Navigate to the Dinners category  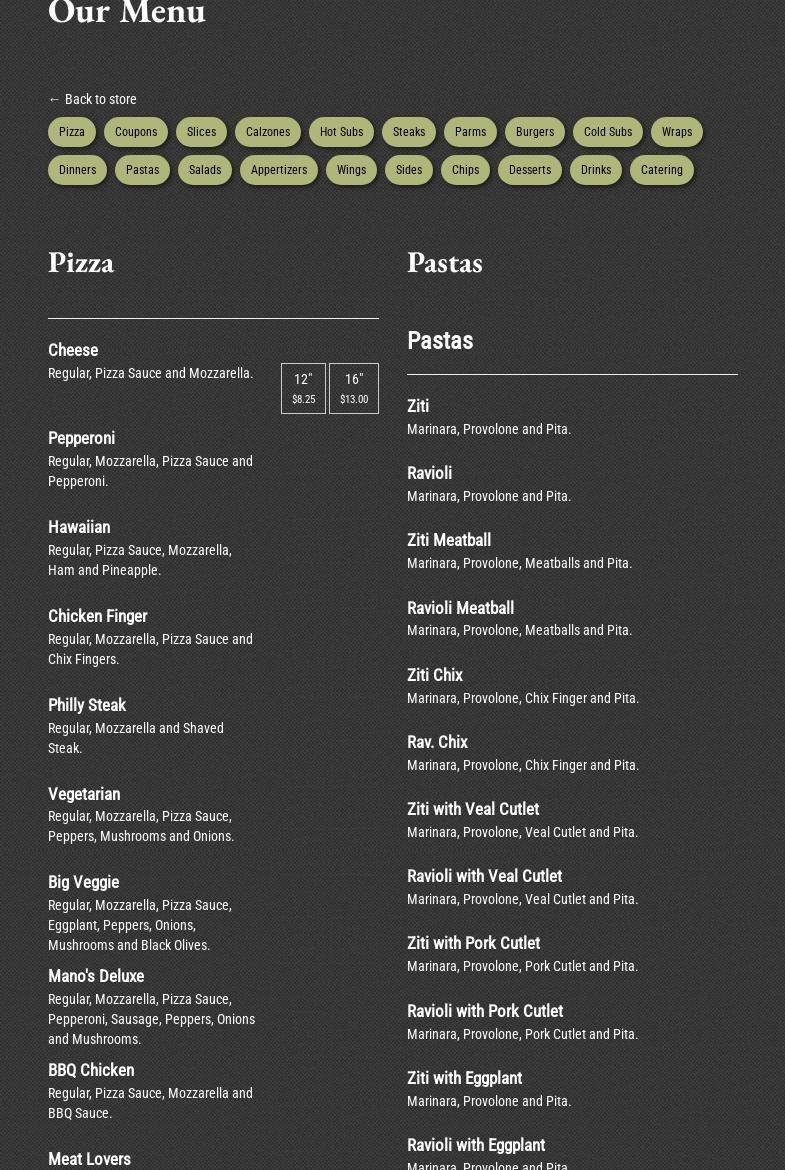pos(78,170)
